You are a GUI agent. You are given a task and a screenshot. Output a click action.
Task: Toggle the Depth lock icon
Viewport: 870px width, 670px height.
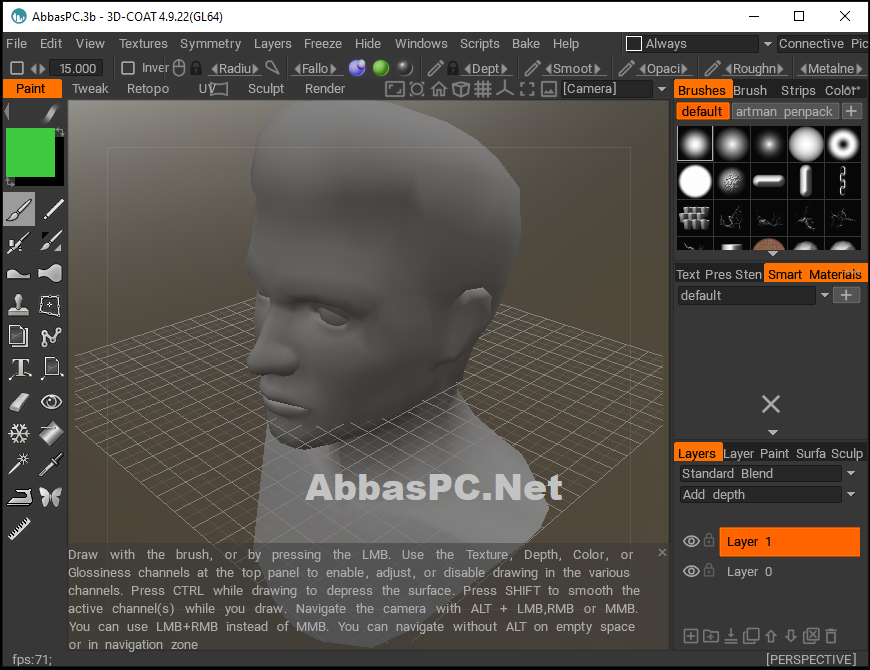tap(453, 68)
